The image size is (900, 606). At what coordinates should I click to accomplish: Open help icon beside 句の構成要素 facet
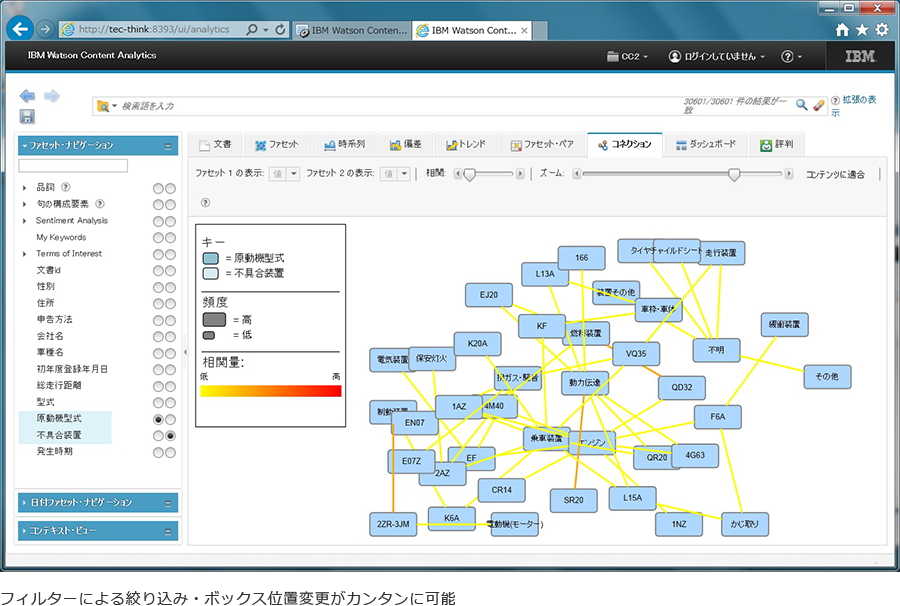click(x=100, y=203)
